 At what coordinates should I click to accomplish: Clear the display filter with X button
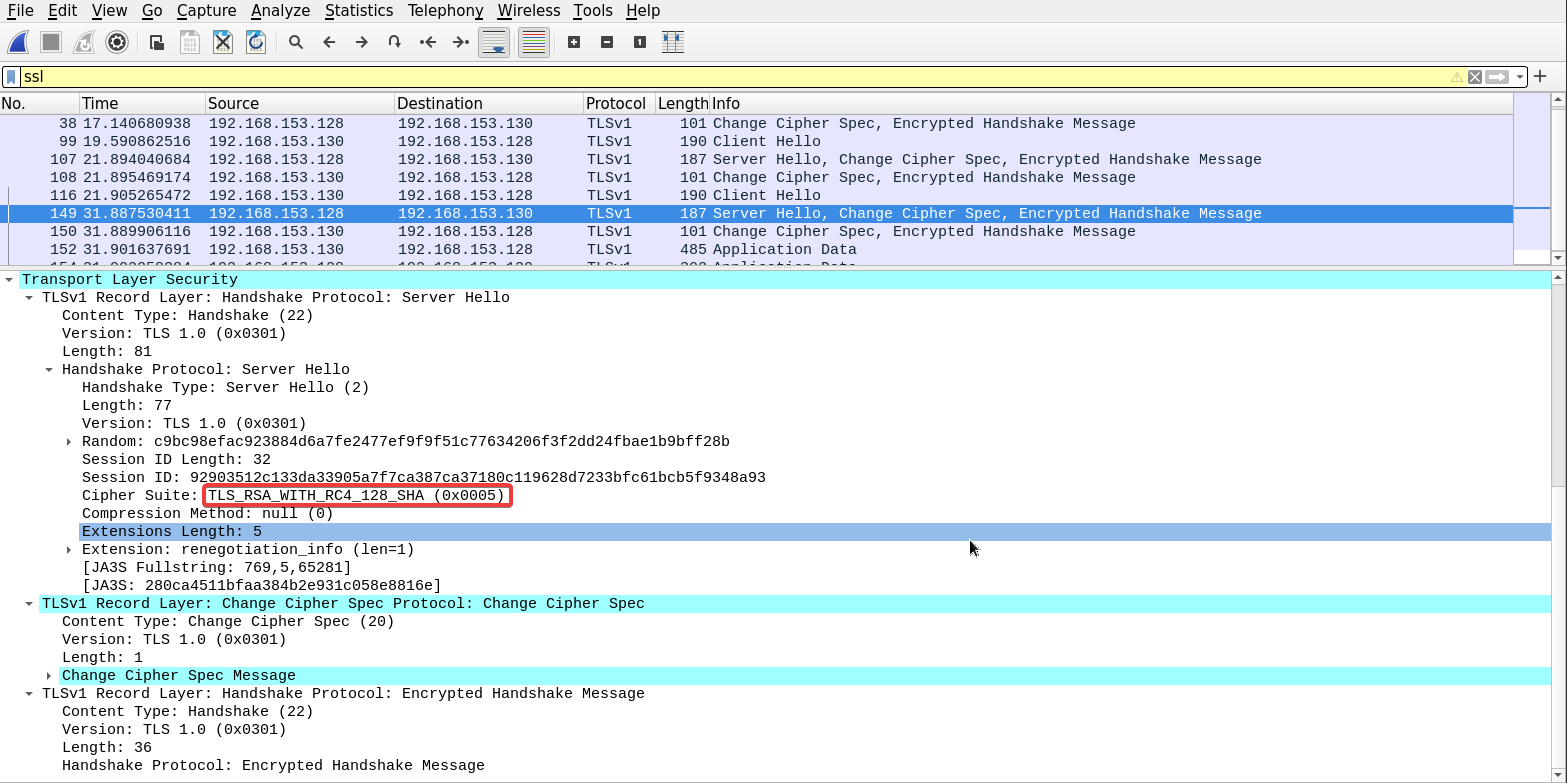click(x=1475, y=77)
